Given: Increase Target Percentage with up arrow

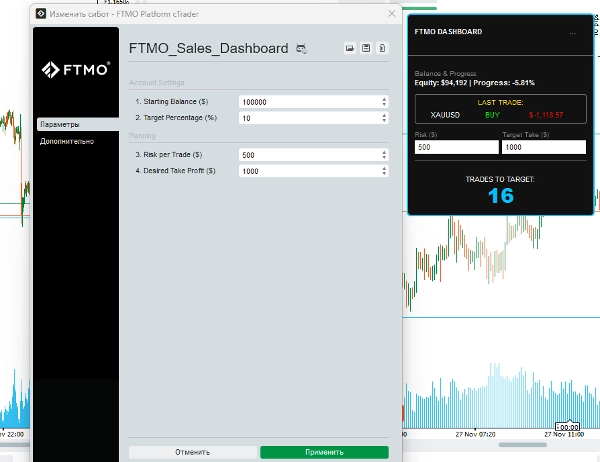Looking at the screenshot, I should pos(384,115).
